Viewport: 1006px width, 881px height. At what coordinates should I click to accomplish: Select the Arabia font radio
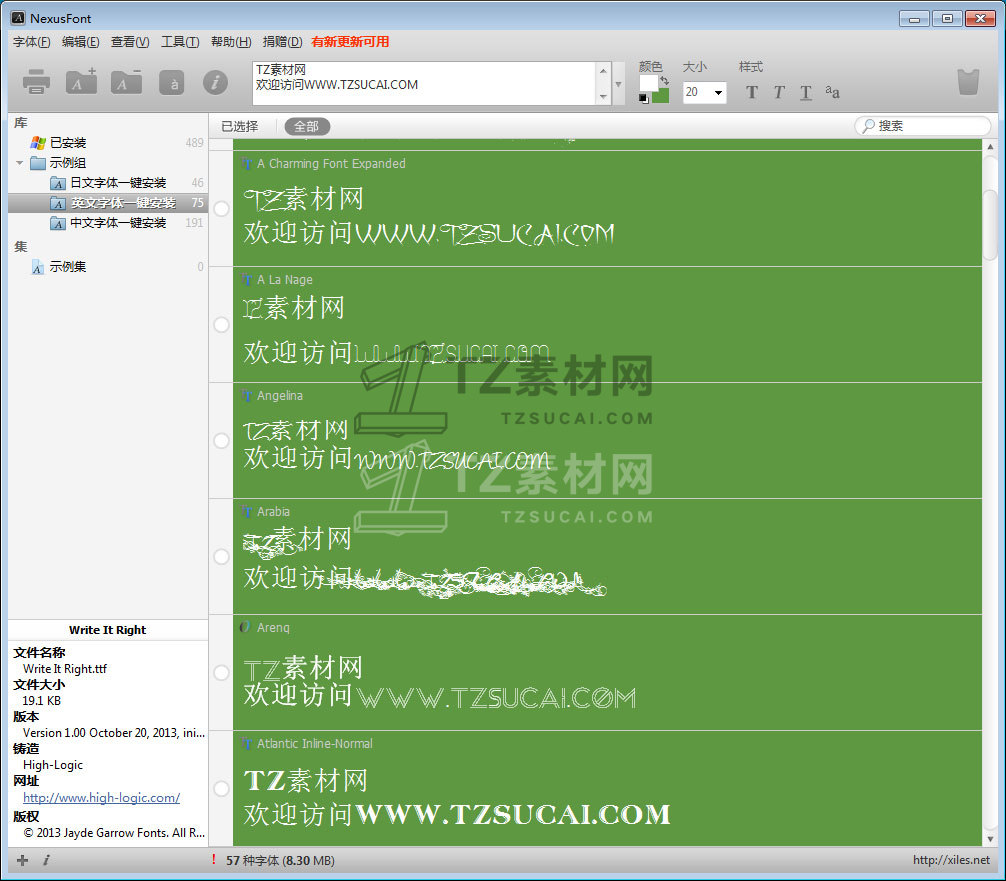point(221,556)
